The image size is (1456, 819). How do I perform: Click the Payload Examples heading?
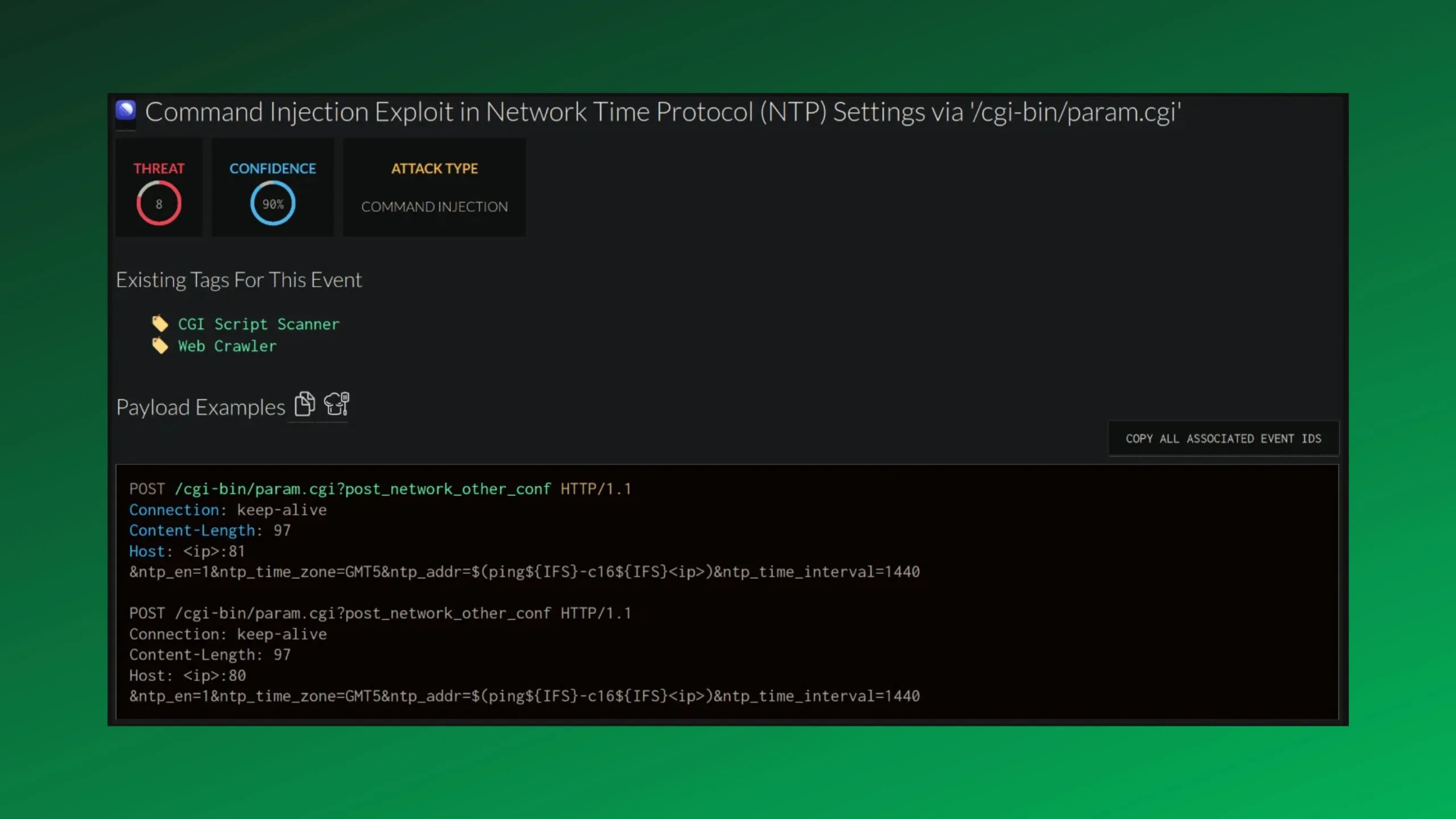click(x=200, y=407)
